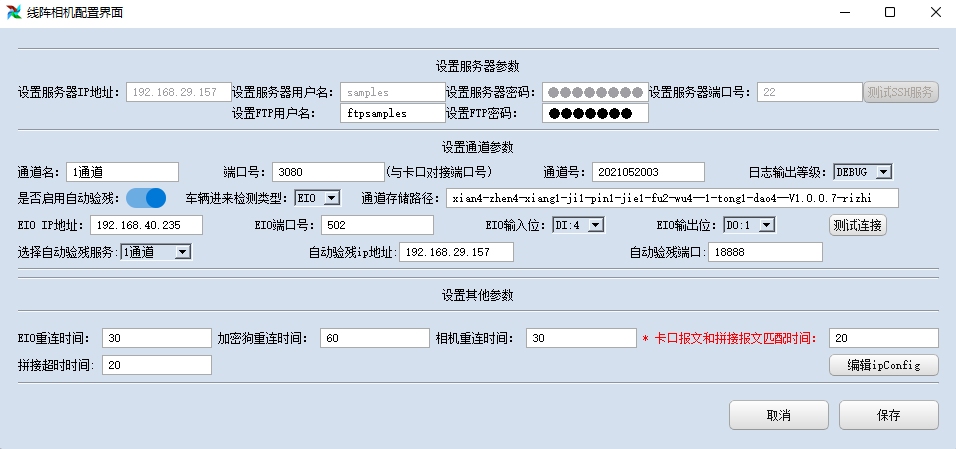Click the 设置服务器端口号 field showing 22

tap(810, 92)
